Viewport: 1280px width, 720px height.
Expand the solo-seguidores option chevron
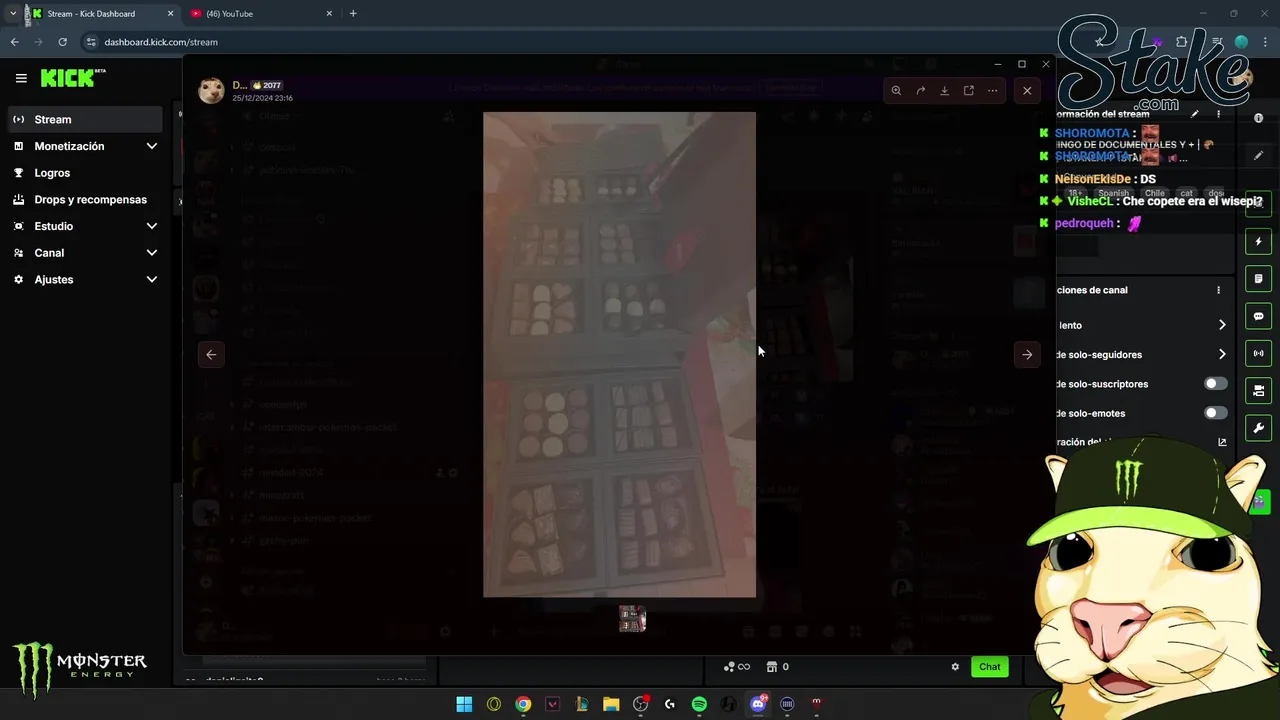[x=1222, y=354]
